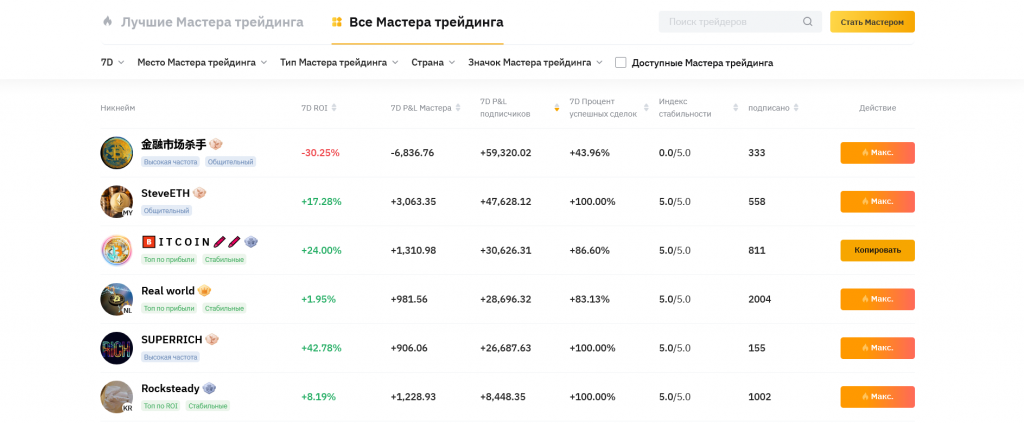This screenshot has height=423, width=1024.
Task: Open 金融市场杀手 trader name
Action: [174, 144]
